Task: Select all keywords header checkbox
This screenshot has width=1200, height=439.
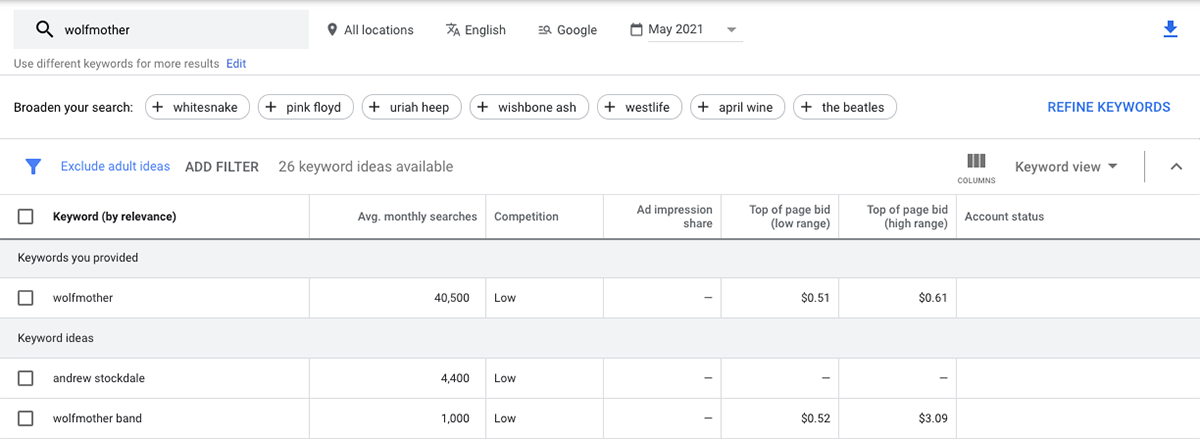Action: pos(26,217)
